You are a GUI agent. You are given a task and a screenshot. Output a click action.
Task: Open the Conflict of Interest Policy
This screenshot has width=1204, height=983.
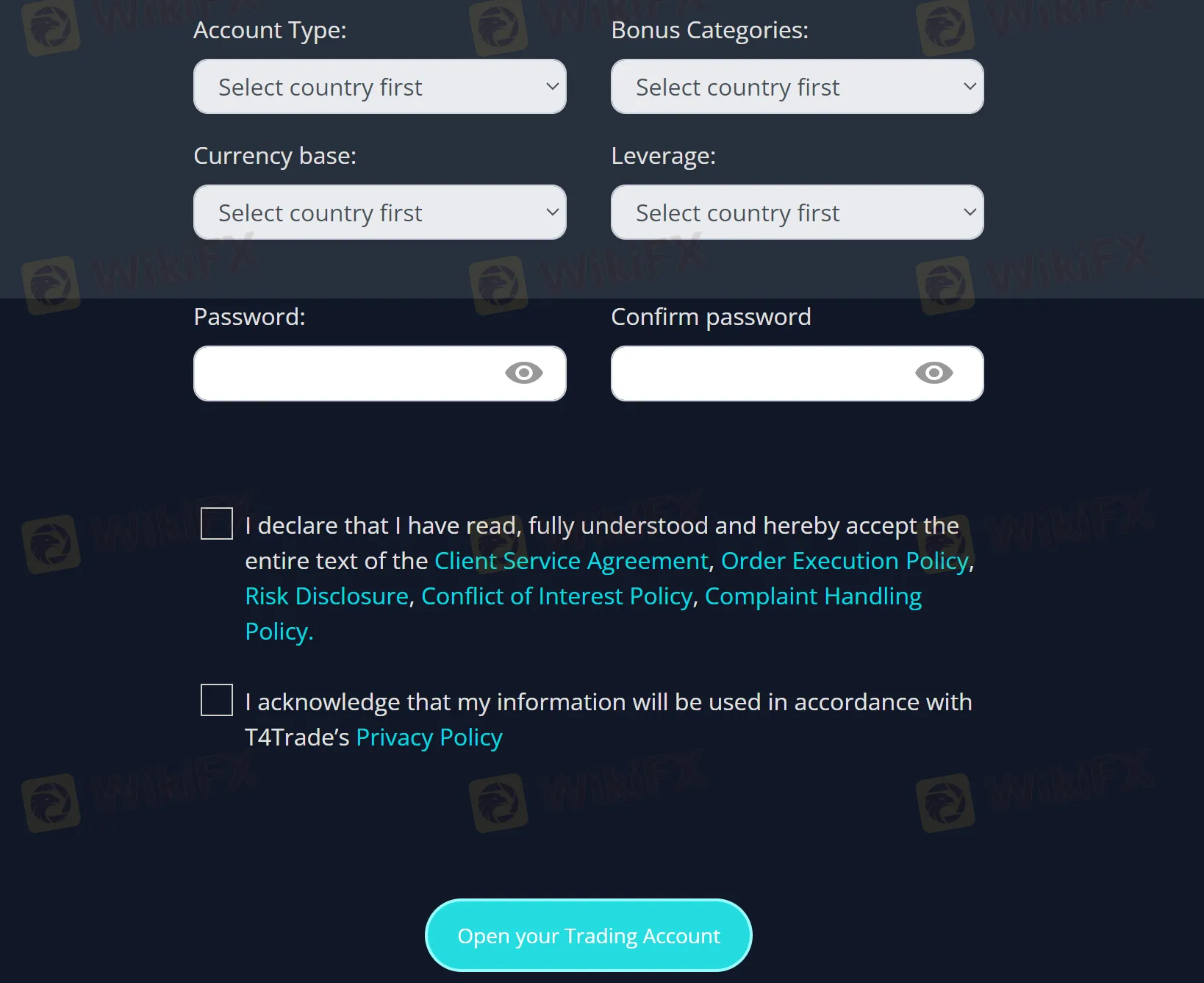556,596
